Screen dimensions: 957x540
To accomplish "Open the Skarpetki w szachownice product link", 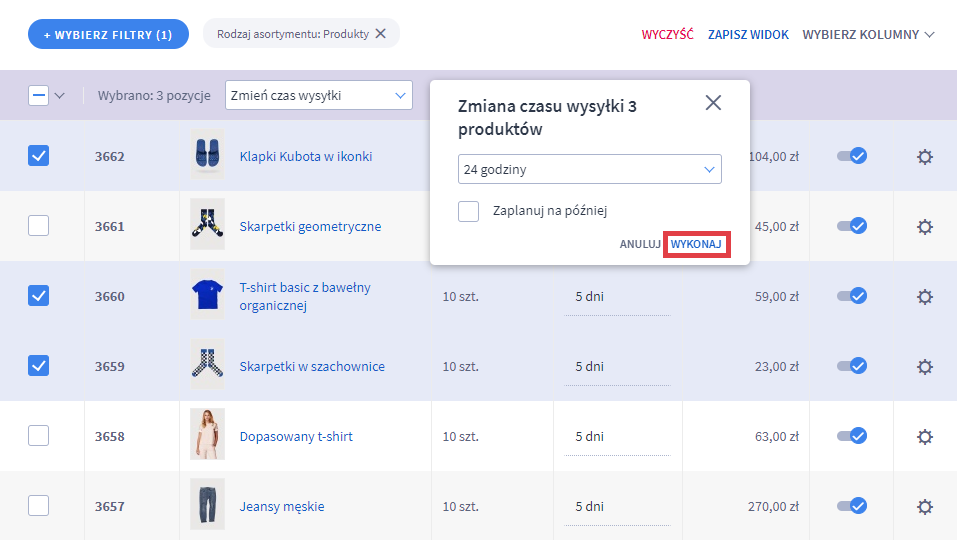I will click(x=312, y=366).
